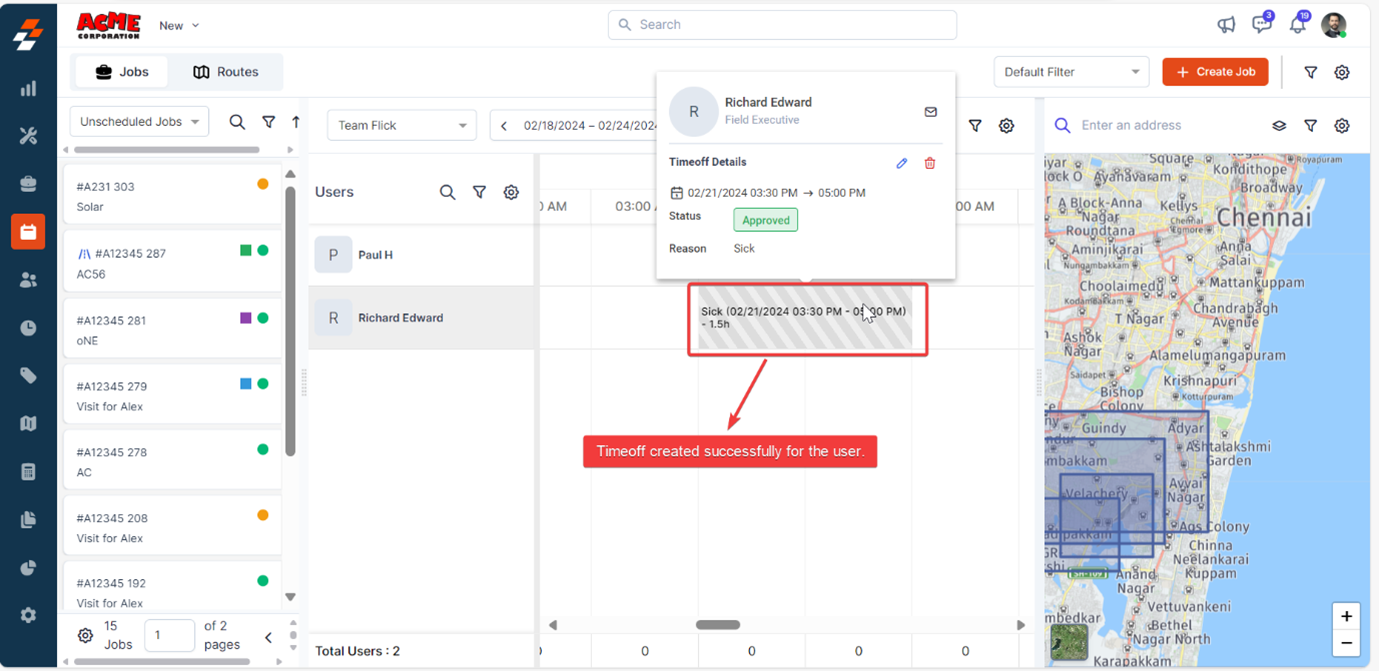Click the pencil edit icon in Timeoff Details

coord(901,163)
